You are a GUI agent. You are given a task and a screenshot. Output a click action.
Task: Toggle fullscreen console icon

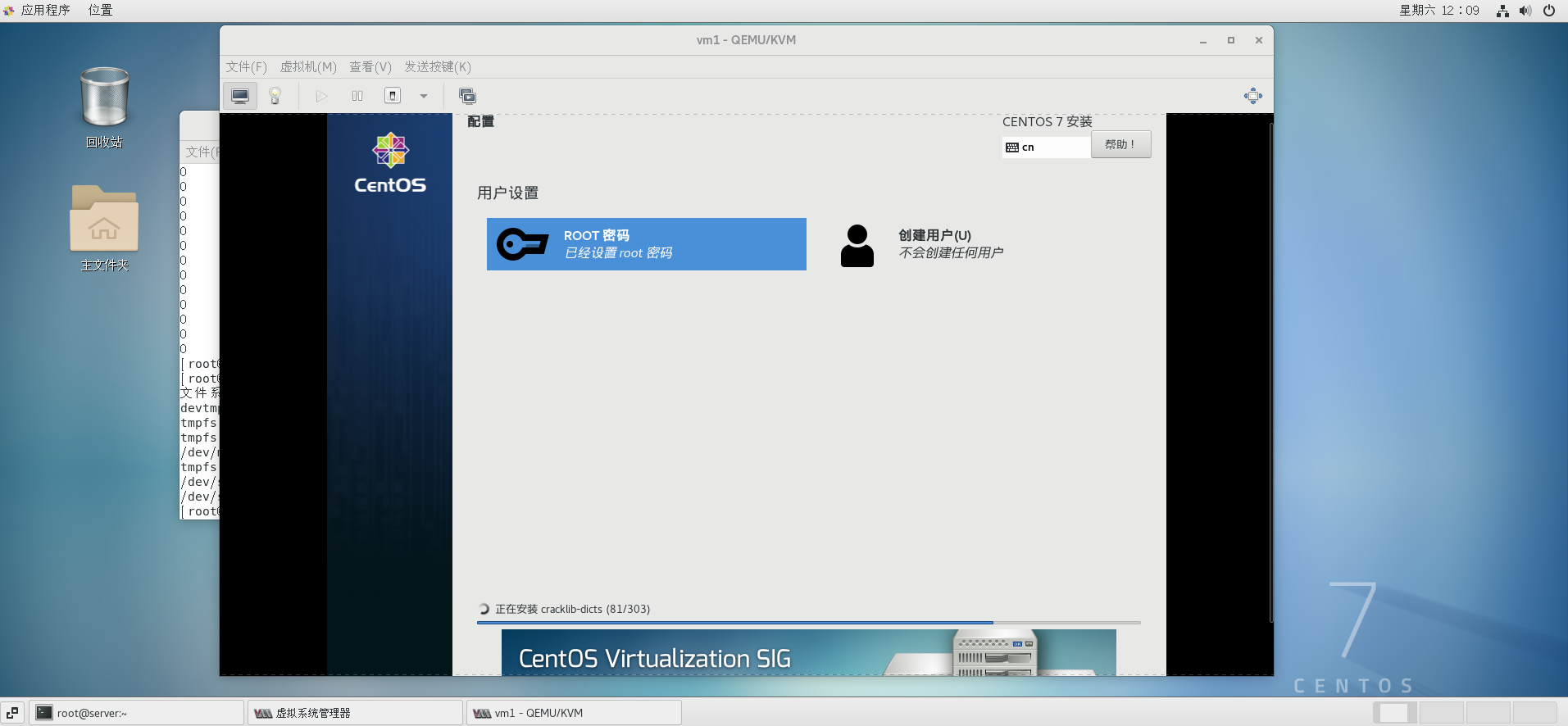tap(1253, 96)
